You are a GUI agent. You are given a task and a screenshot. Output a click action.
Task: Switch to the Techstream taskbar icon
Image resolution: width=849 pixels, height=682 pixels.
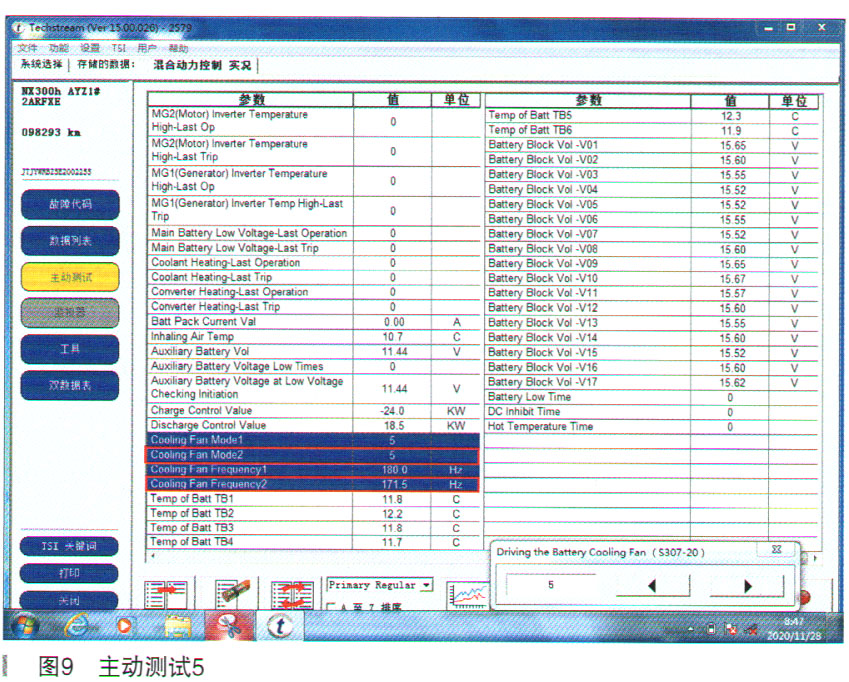coord(280,626)
